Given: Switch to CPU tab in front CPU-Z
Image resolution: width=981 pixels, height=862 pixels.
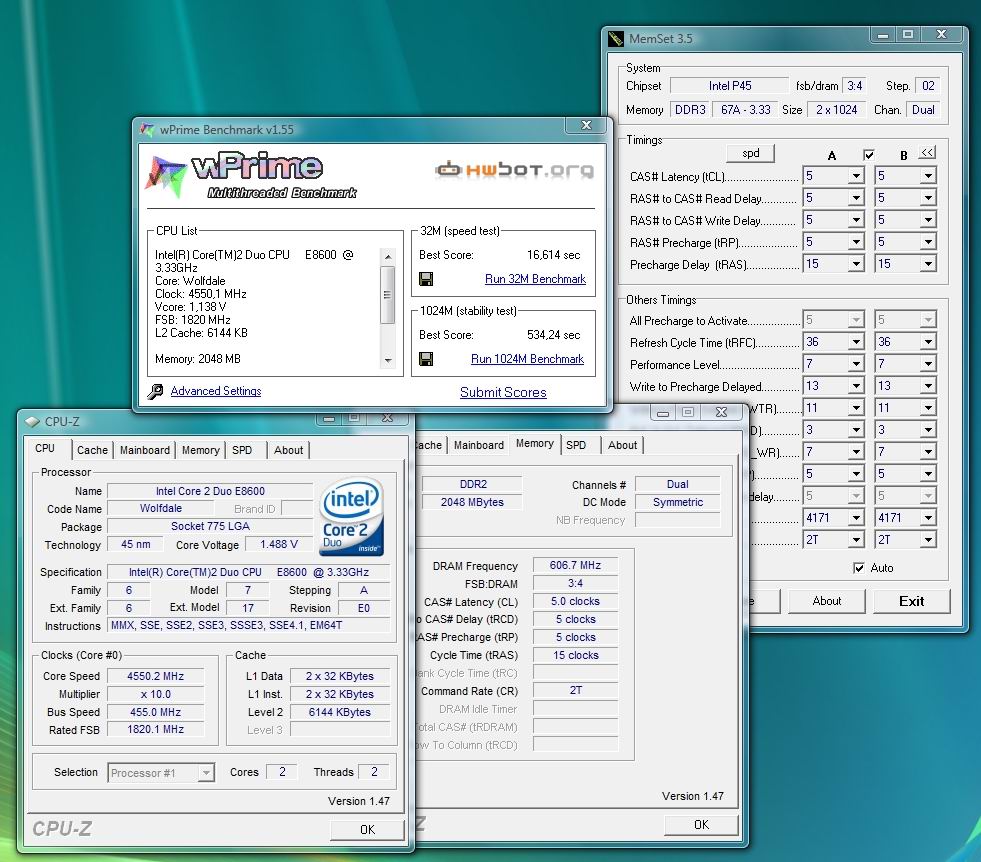Looking at the screenshot, I should pos(45,449).
